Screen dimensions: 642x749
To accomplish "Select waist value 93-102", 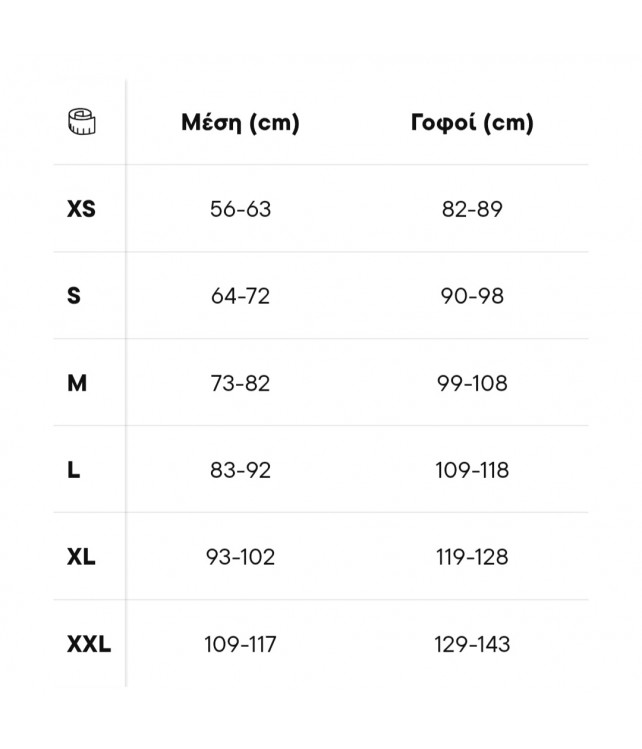I will pos(240,557).
